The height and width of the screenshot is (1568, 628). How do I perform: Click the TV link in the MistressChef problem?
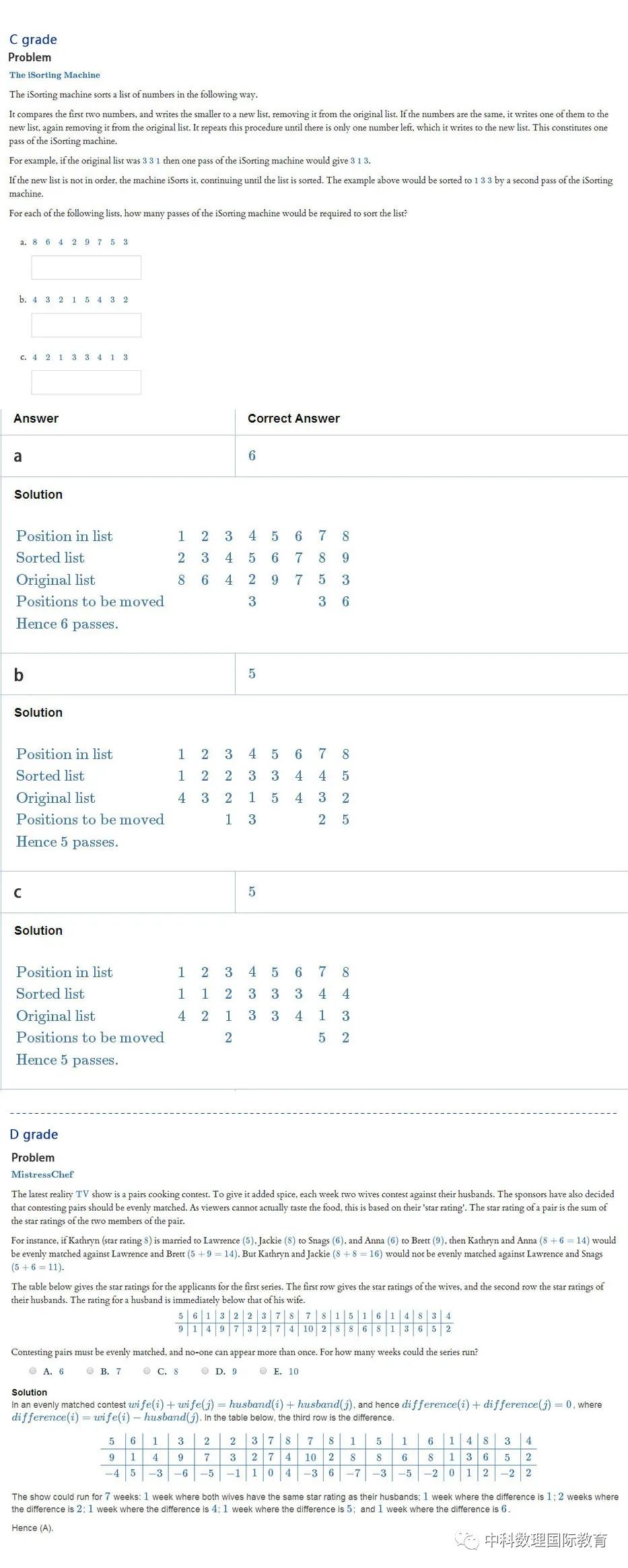(x=82, y=1194)
